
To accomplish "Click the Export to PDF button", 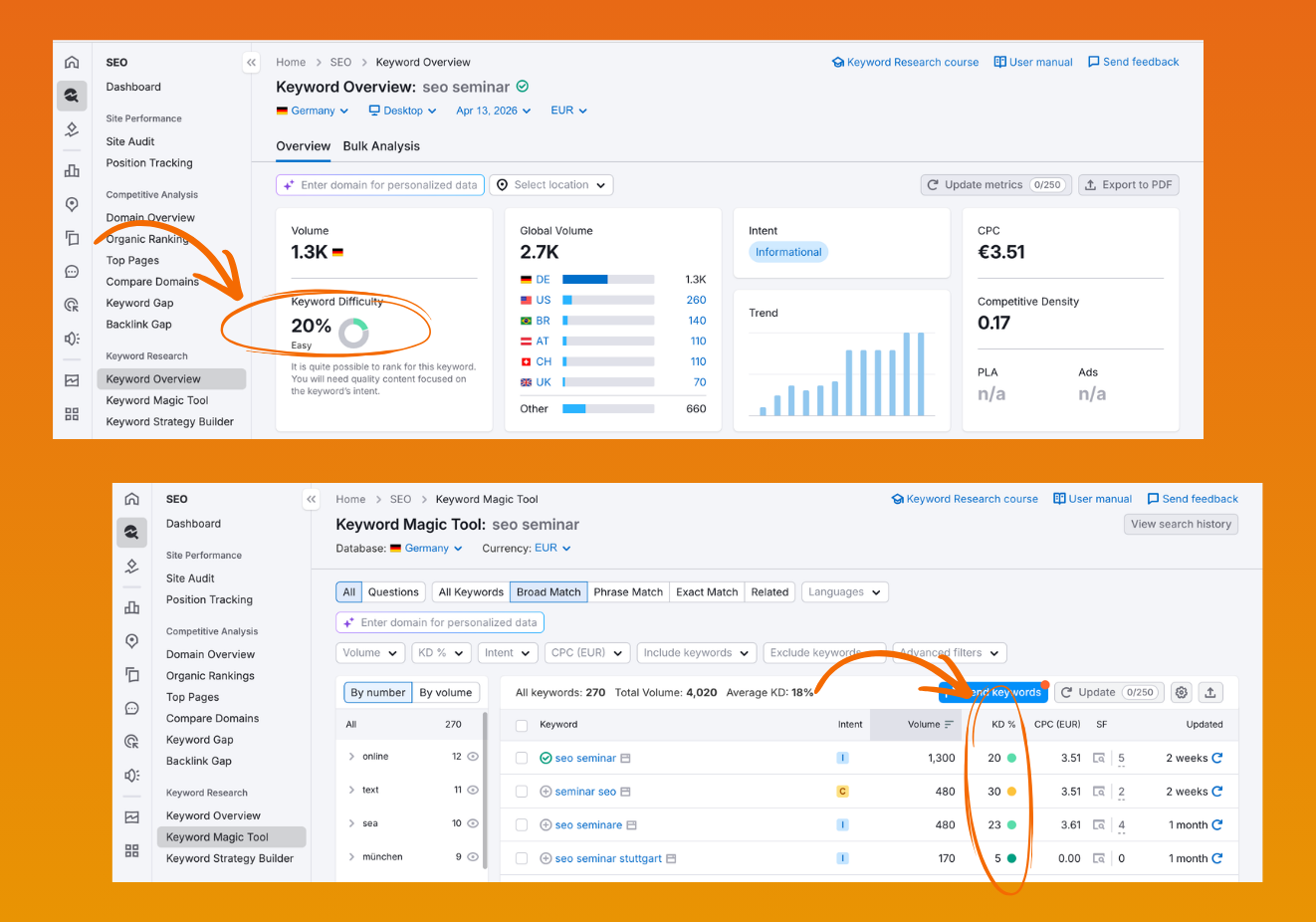I will click(1128, 184).
